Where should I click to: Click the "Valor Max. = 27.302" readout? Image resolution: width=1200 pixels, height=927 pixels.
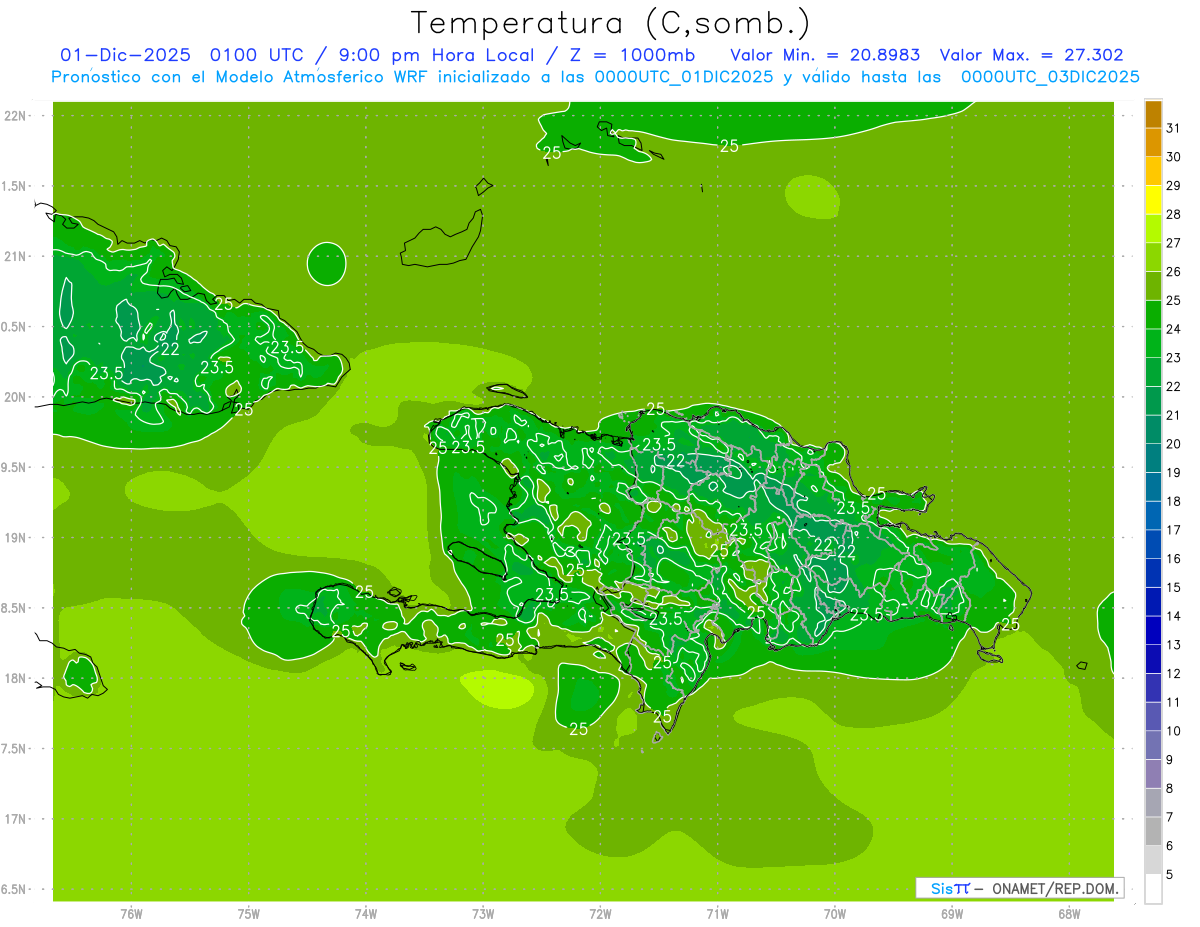(1031, 55)
